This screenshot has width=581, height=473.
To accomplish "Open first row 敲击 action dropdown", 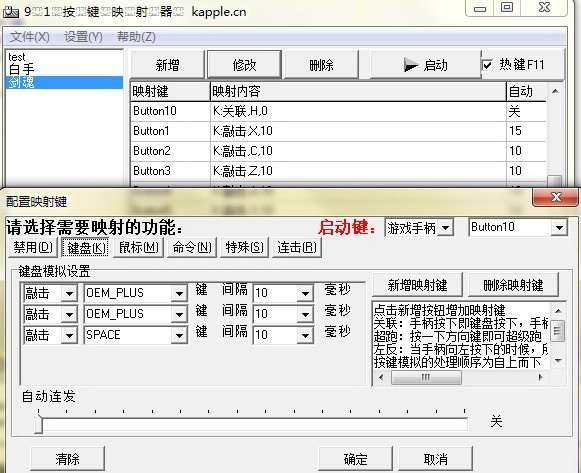I will pos(50,293).
